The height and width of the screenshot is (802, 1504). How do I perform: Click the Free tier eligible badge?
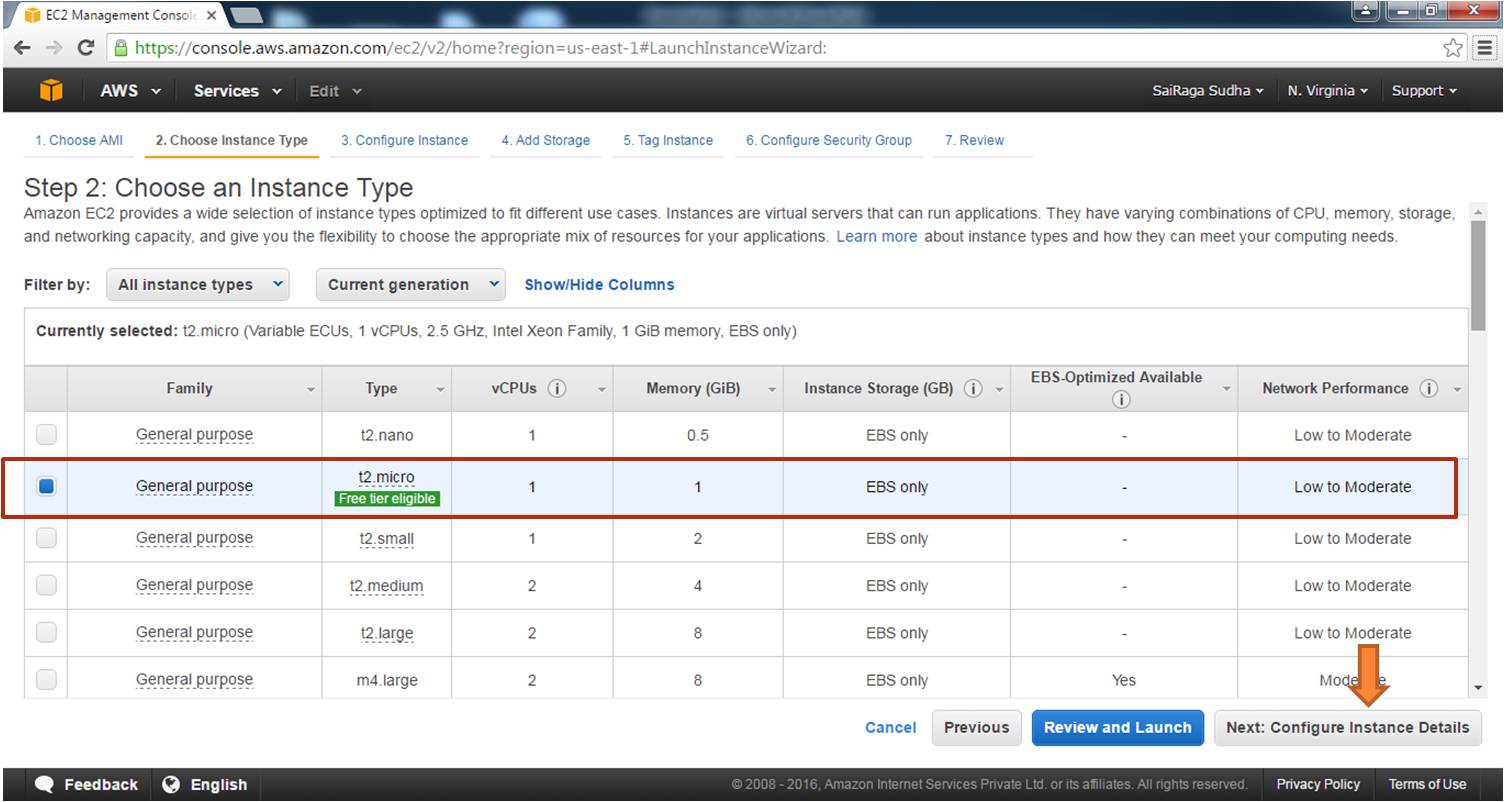click(x=387, y=499)
